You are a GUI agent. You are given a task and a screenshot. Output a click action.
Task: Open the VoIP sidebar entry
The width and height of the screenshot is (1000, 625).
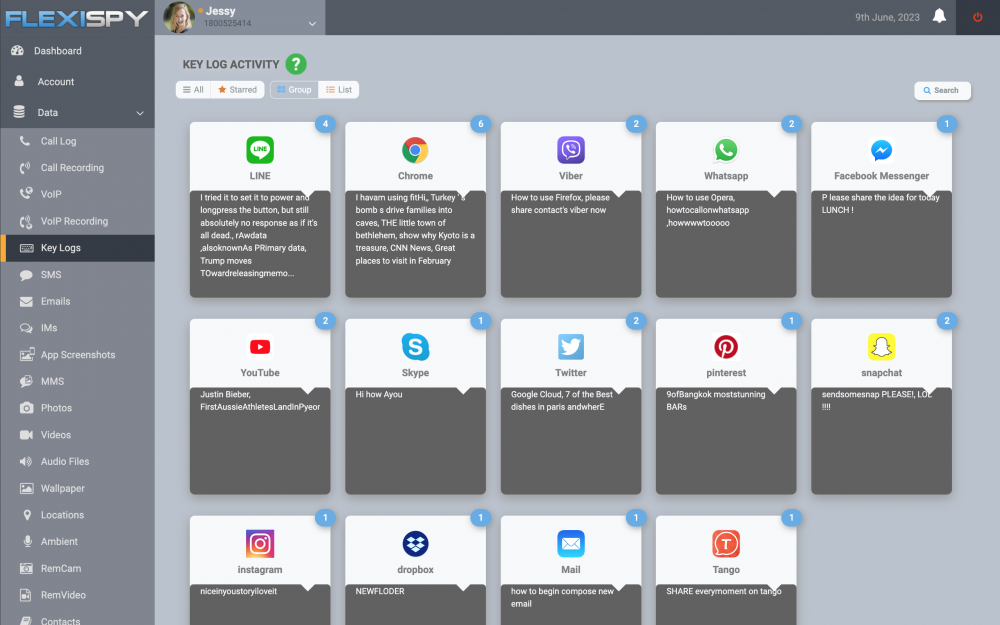tap(77, 195)
